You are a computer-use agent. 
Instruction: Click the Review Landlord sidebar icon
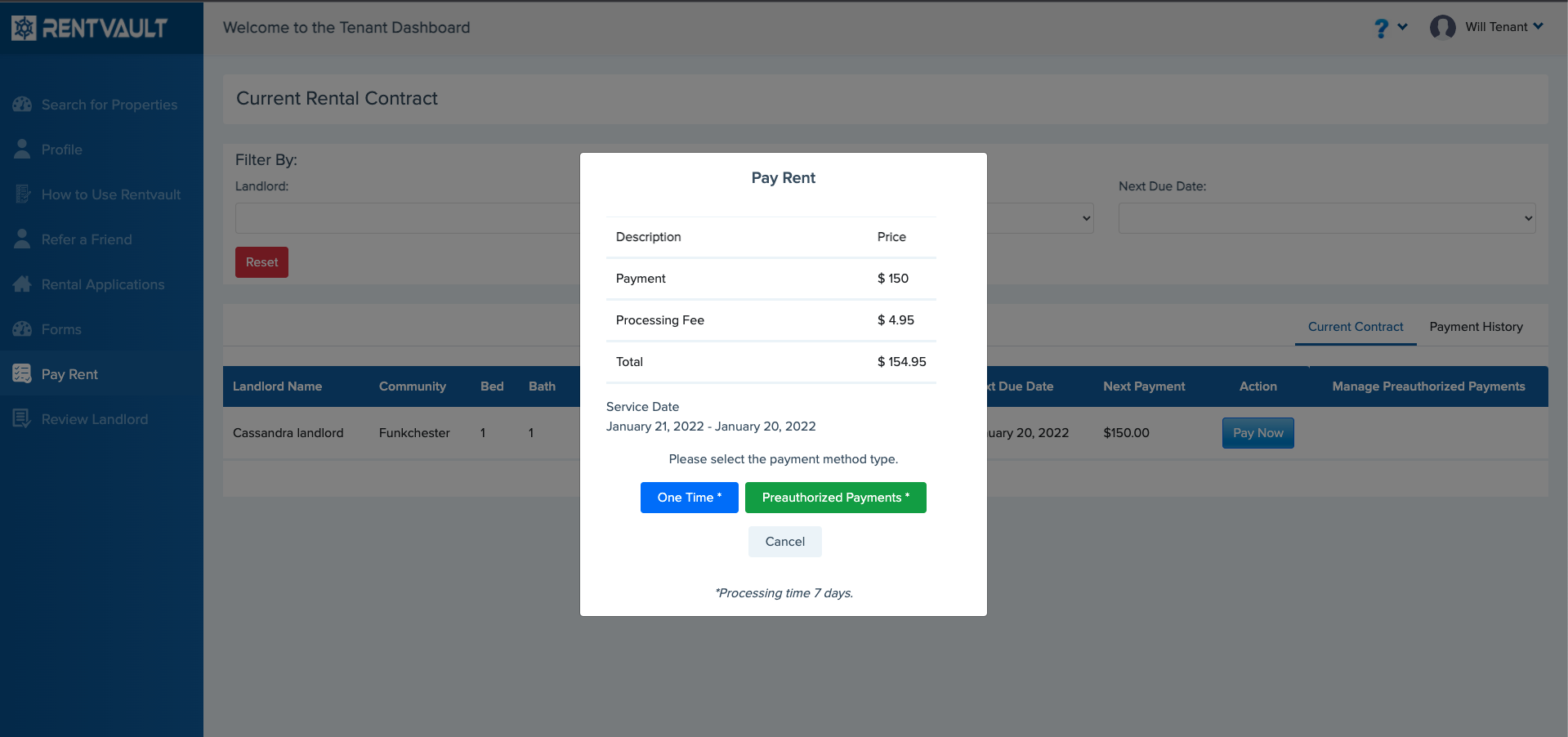pyautogui.click(x=22, y=419)
